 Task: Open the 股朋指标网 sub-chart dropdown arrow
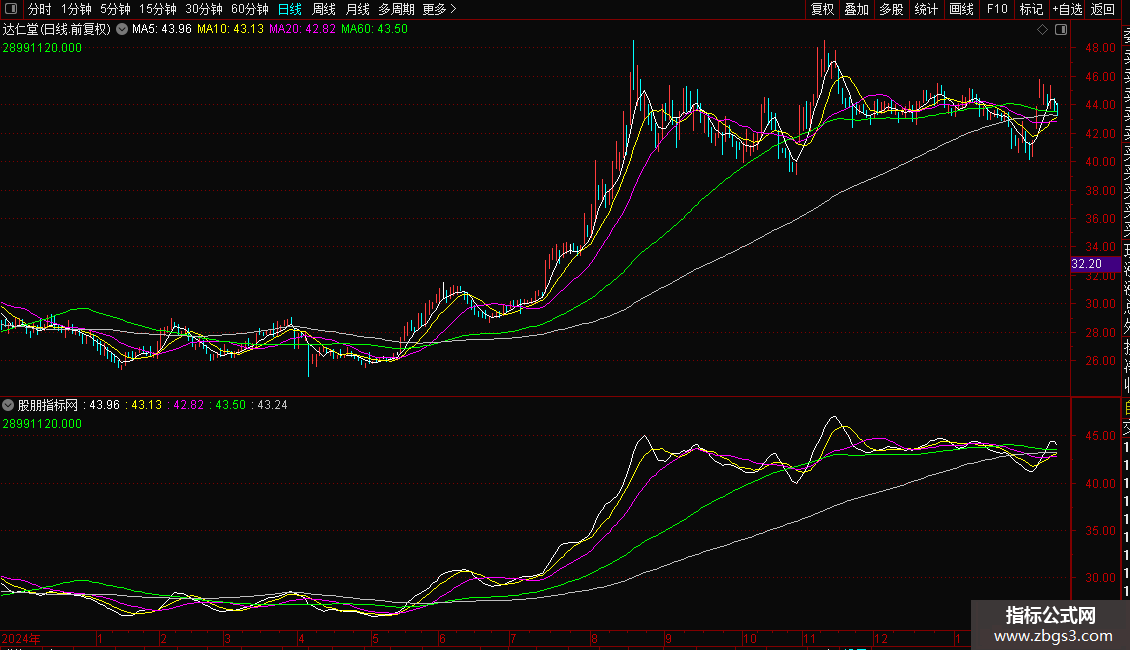pos(8,405)
